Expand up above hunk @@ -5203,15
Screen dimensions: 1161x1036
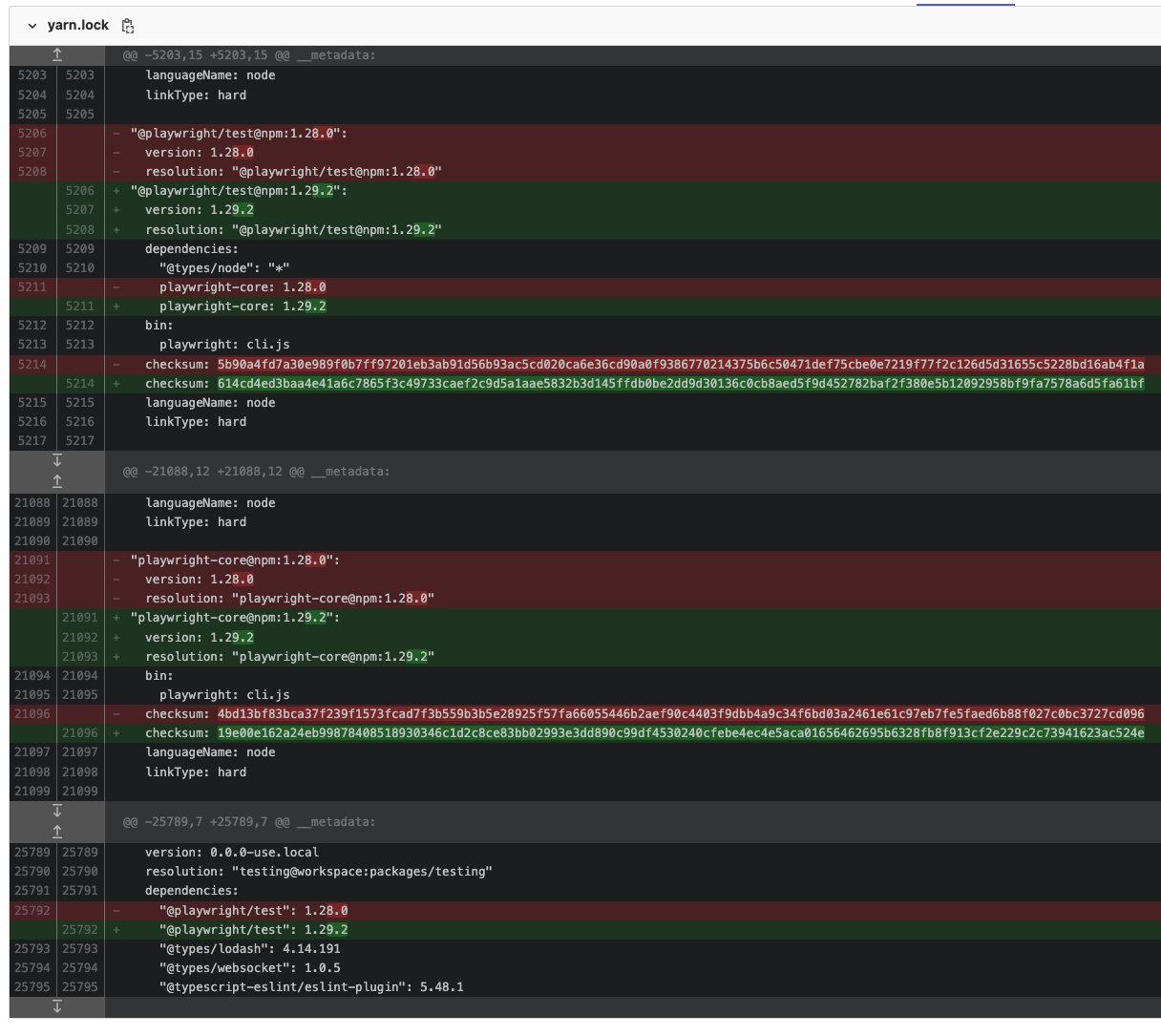pos(57,55)
